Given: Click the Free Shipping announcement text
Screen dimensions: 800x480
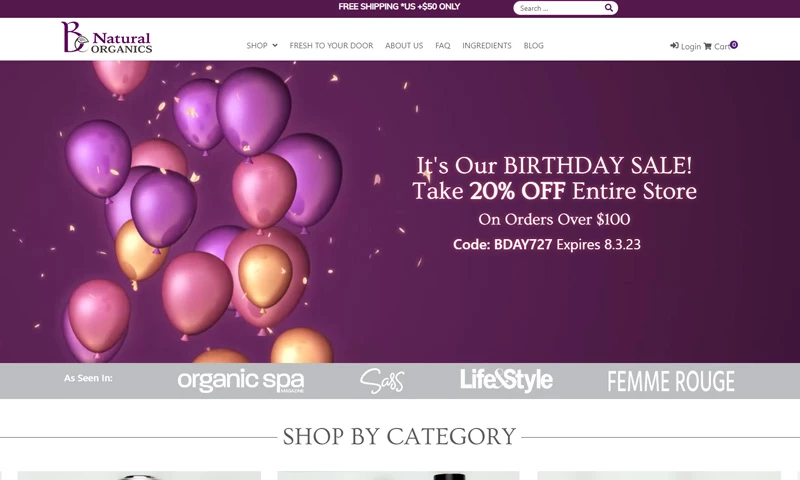Looking at the screenshot, I should (399, 7).
